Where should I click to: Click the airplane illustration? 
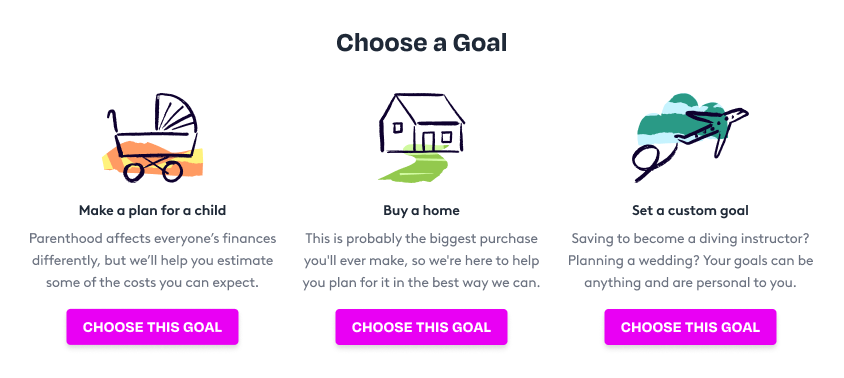[x=712, y=131]
